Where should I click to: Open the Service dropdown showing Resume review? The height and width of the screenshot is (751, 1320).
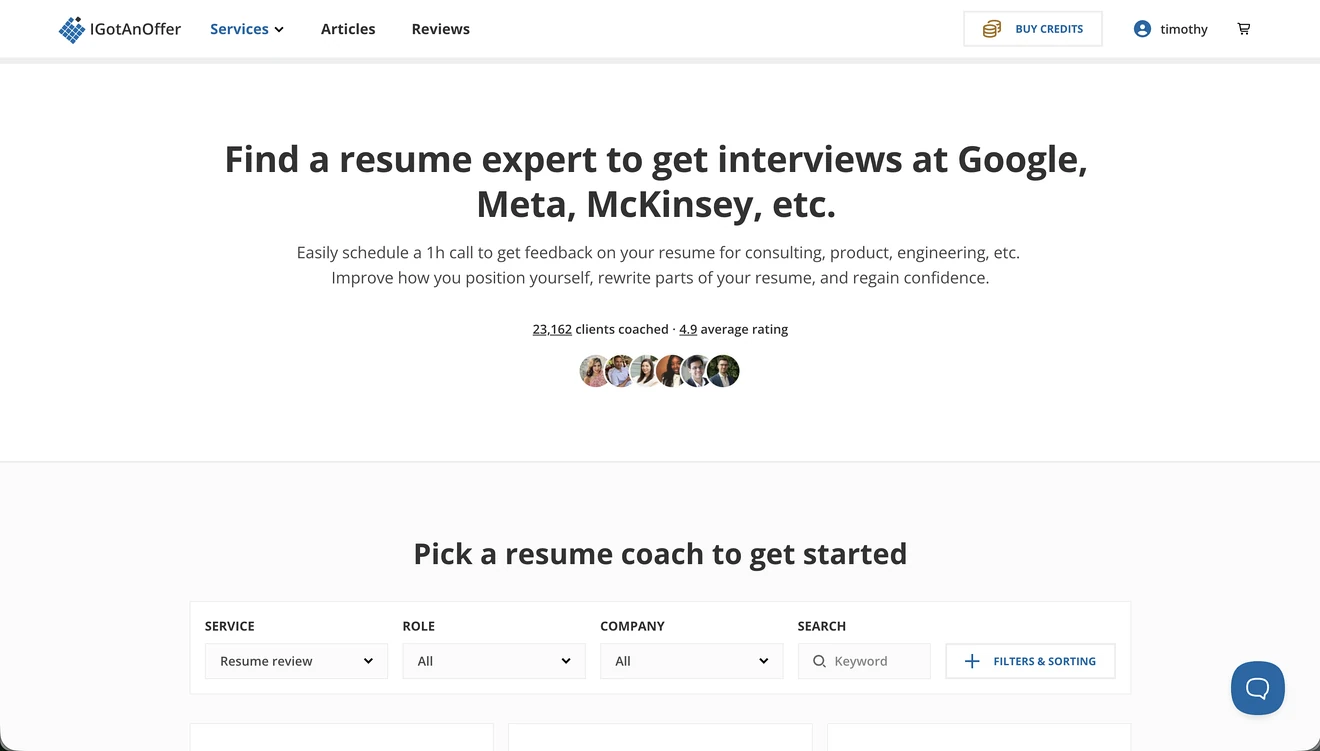296,661
